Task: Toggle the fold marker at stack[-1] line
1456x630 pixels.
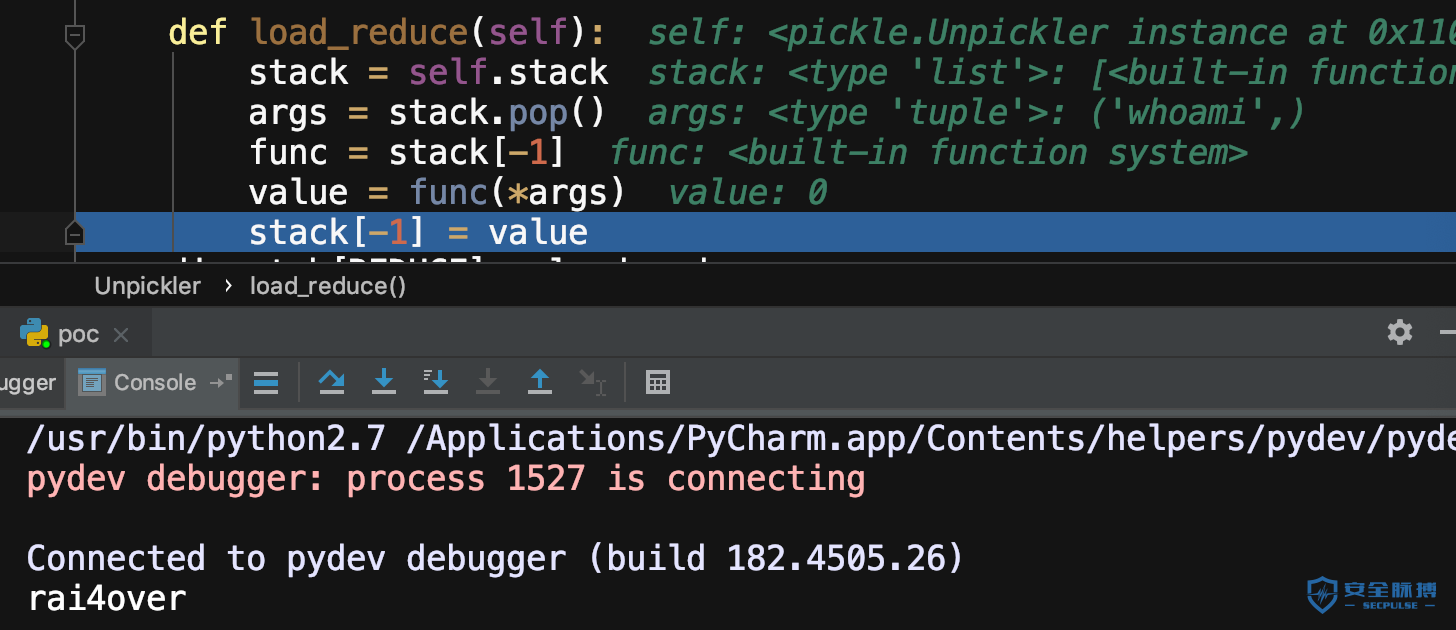Action: point(74,233)
